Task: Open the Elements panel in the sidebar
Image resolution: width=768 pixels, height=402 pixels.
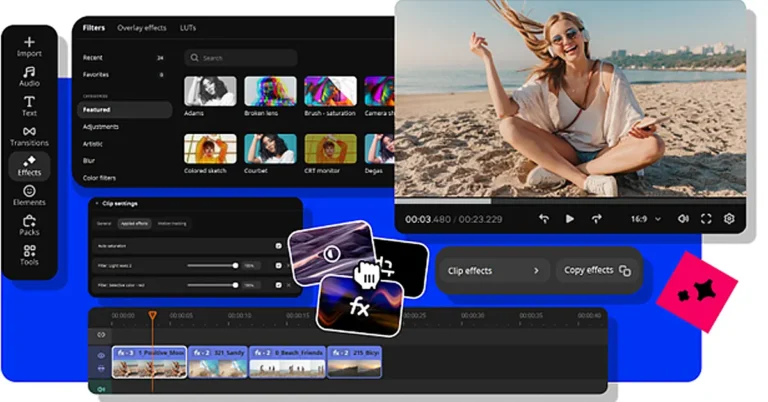Action: coord(29,194)
